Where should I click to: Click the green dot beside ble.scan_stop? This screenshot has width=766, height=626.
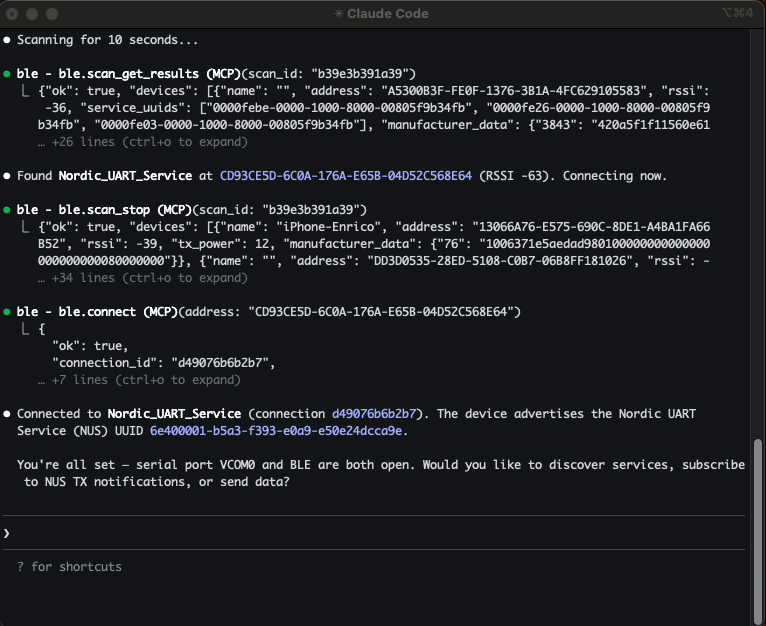tap(8, 210)
